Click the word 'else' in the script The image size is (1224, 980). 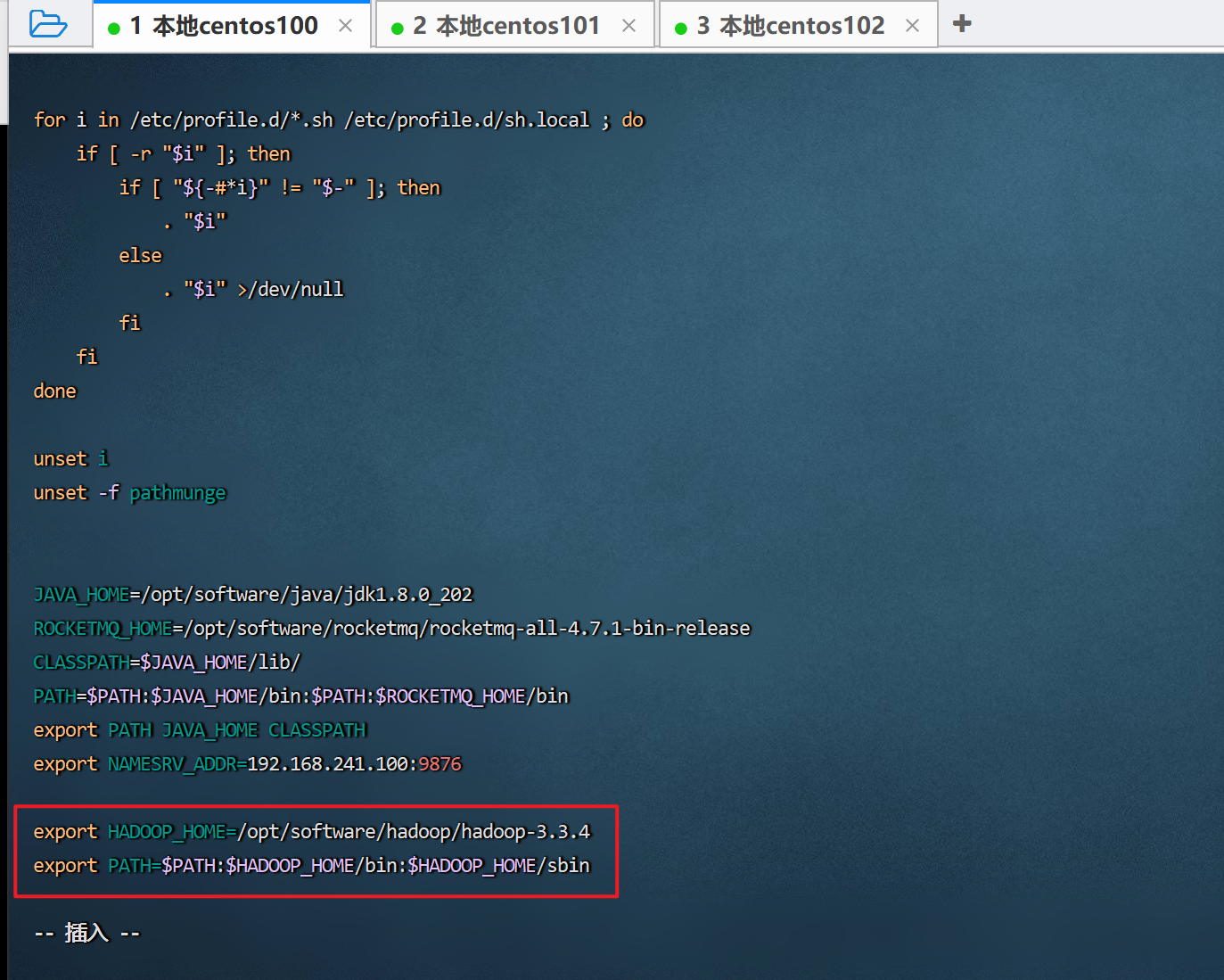pos(141,256)
